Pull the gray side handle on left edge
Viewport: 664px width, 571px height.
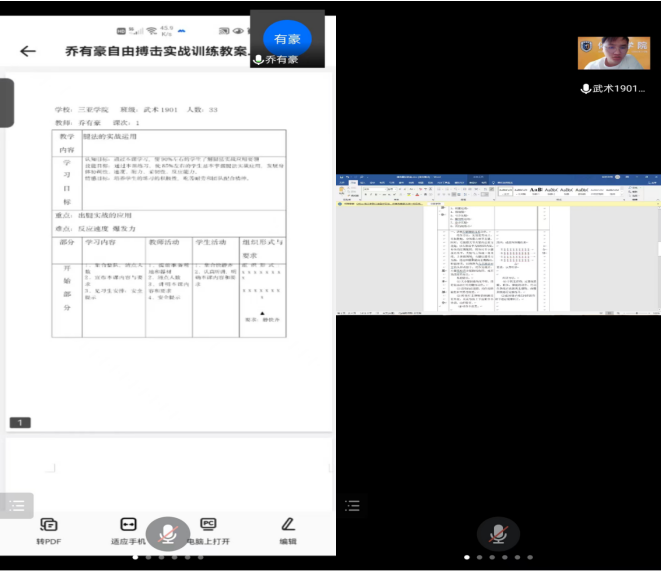pos(6,103)
